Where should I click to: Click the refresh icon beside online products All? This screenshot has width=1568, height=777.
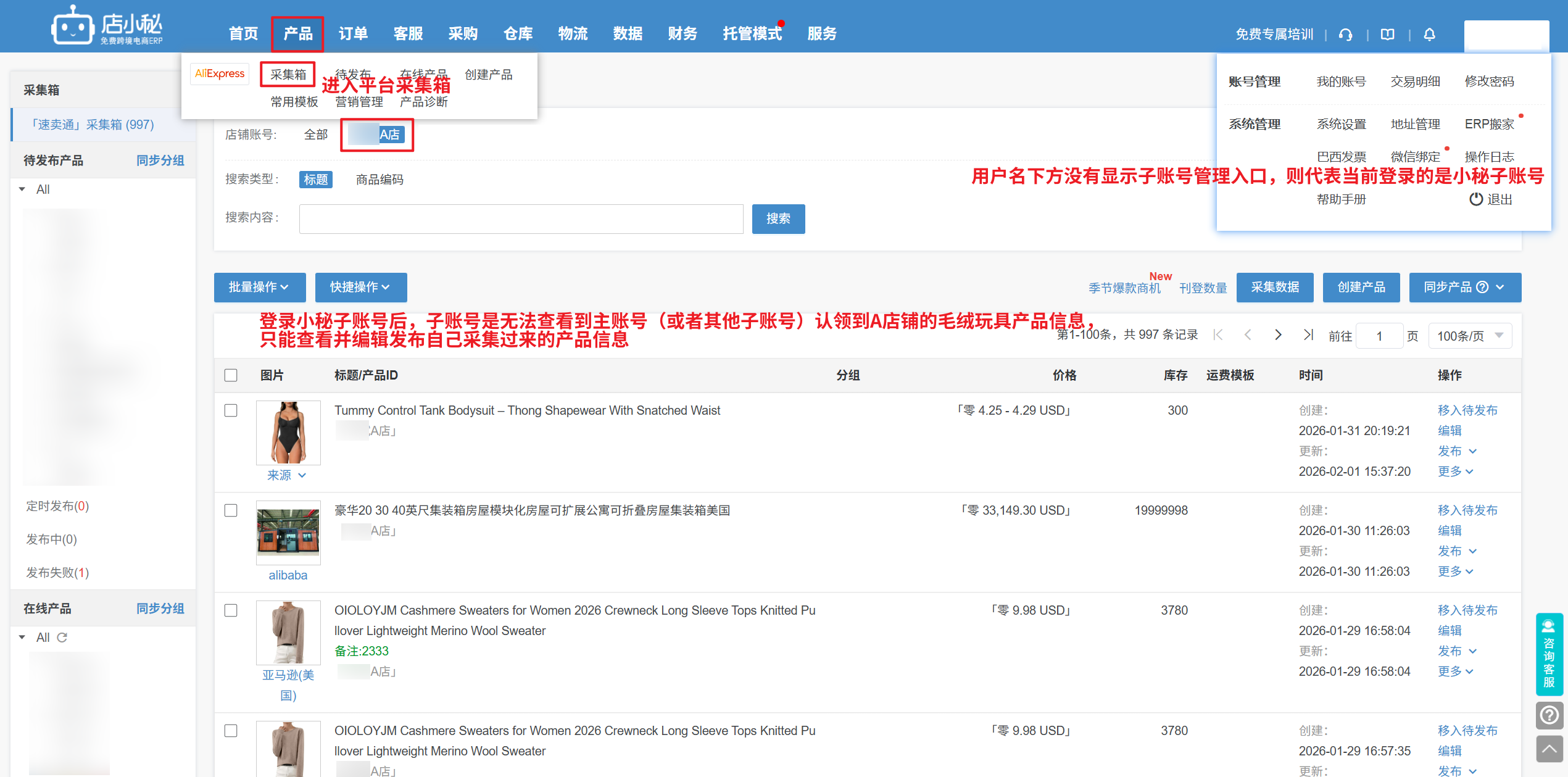coord(62,638)
